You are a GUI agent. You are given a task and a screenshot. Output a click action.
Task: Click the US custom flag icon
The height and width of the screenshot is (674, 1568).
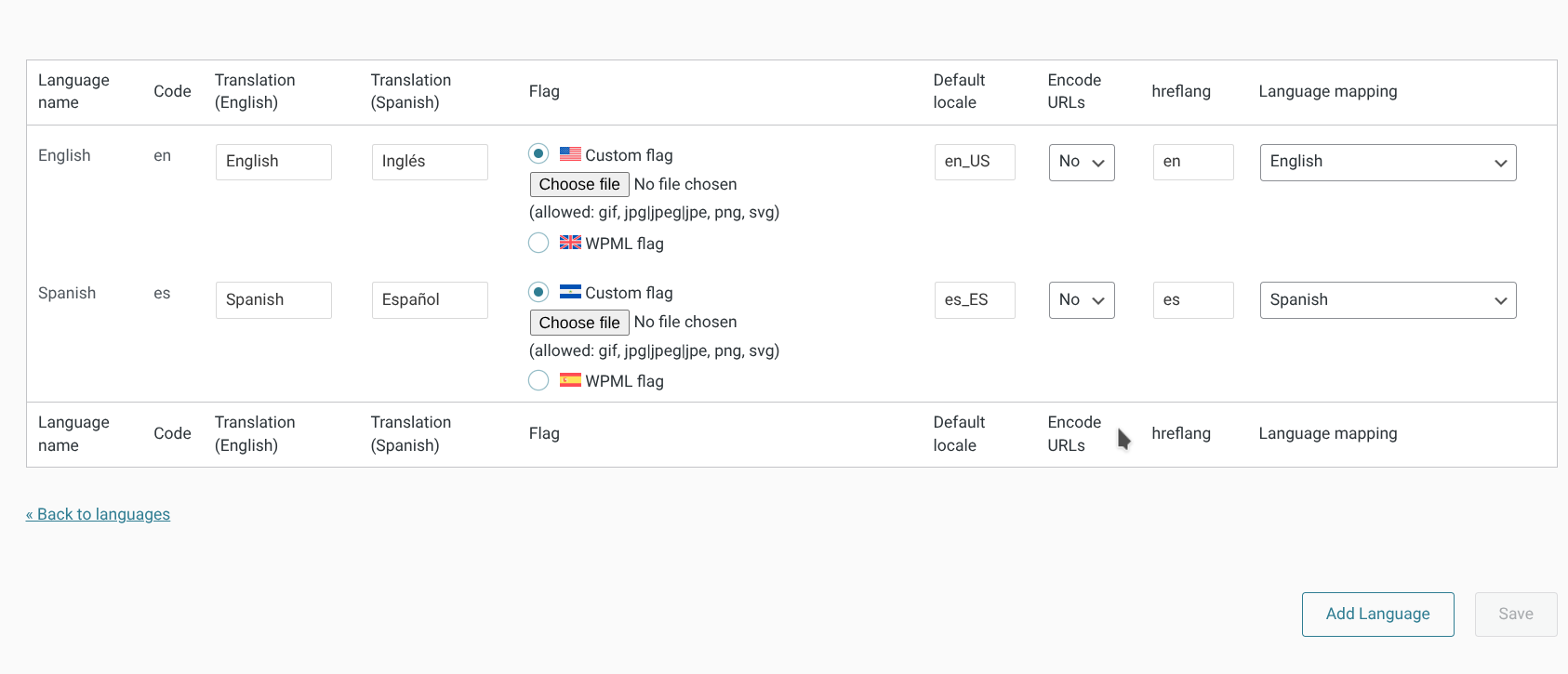point(570,154)
